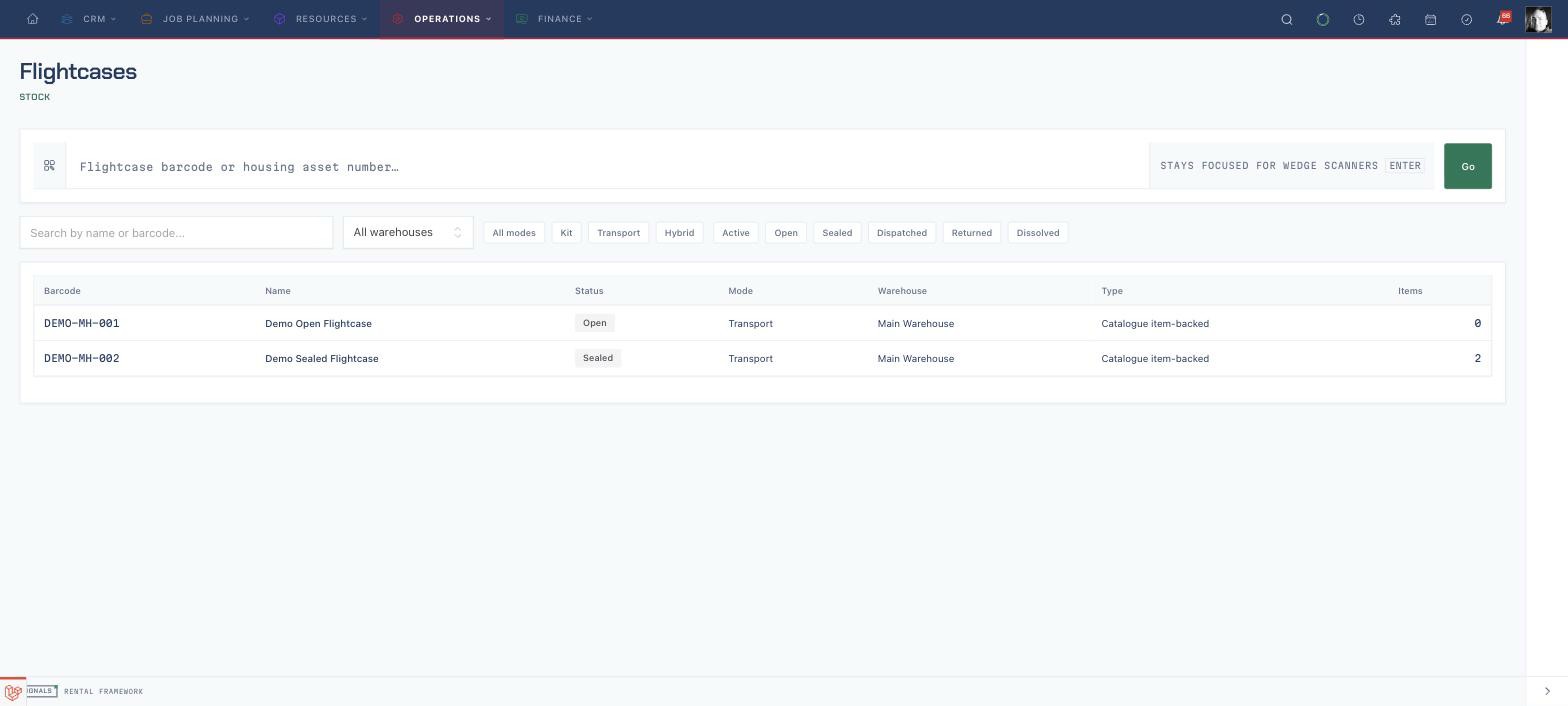Click the Laravel debug bar logo
The height and width of the screenshot is (706, 1568).
click(x=13, y=691)
